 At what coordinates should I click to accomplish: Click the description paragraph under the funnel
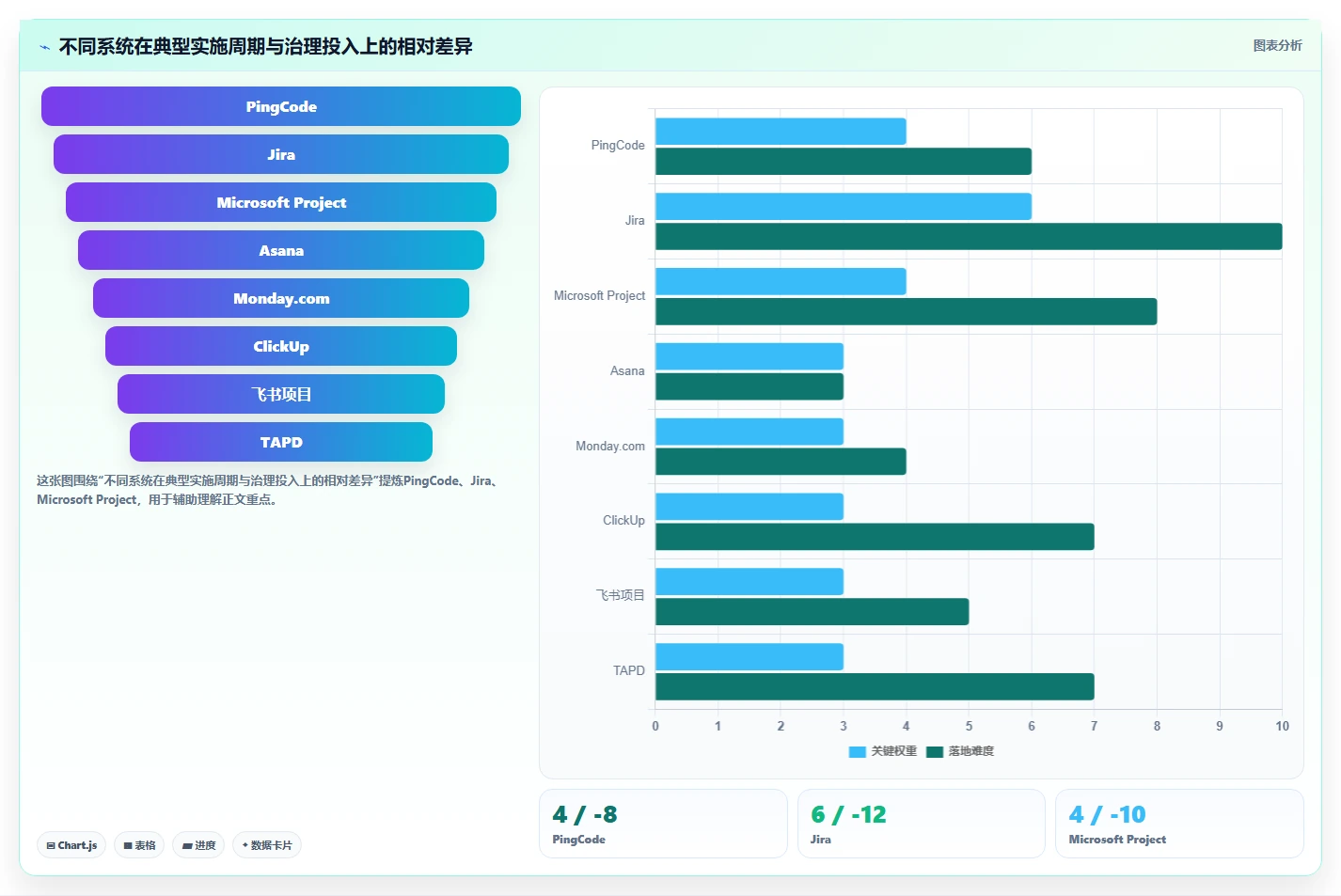point(269,490)
